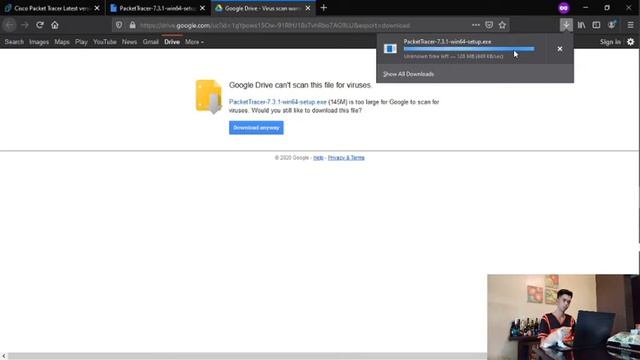Screen dimensions: 640x360
Task: Close the PacketTracer-7.3.1 document tab
Action: [202, 8]
